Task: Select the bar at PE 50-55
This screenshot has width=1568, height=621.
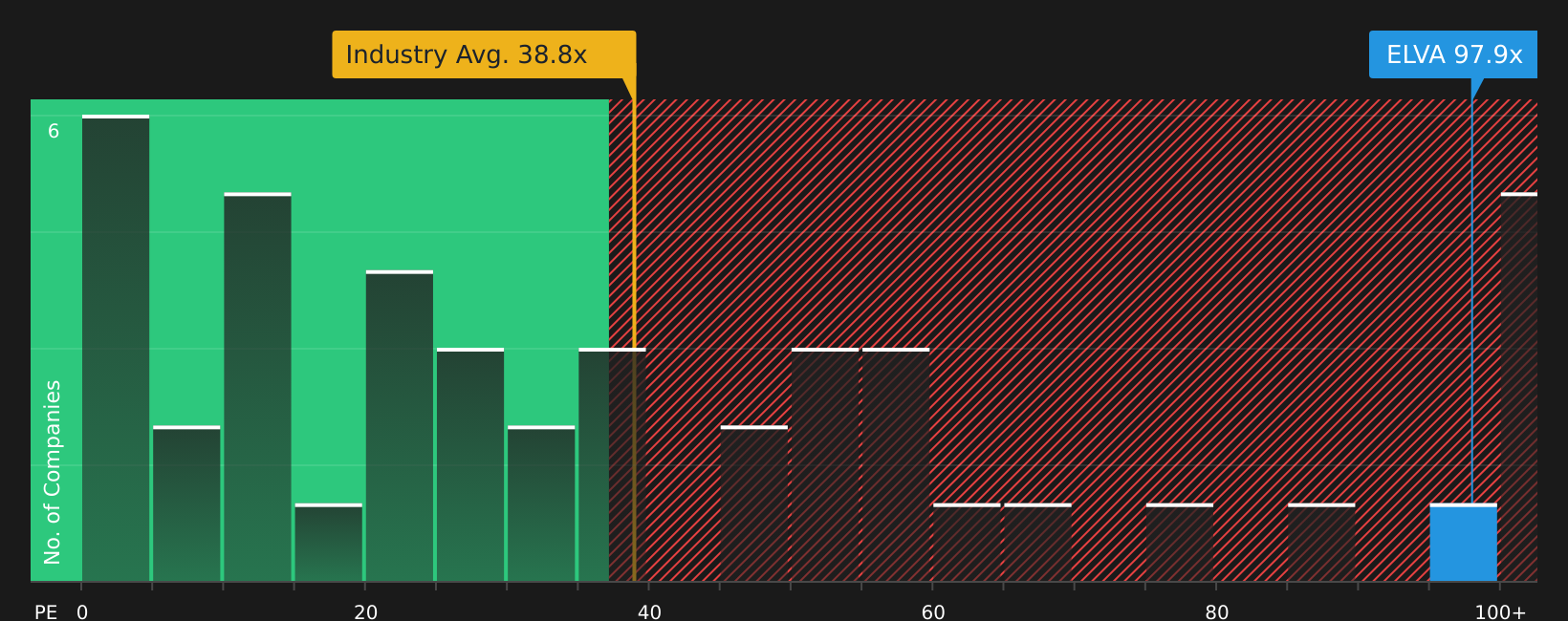Action: pyautogui.click(x=825, y=465)
